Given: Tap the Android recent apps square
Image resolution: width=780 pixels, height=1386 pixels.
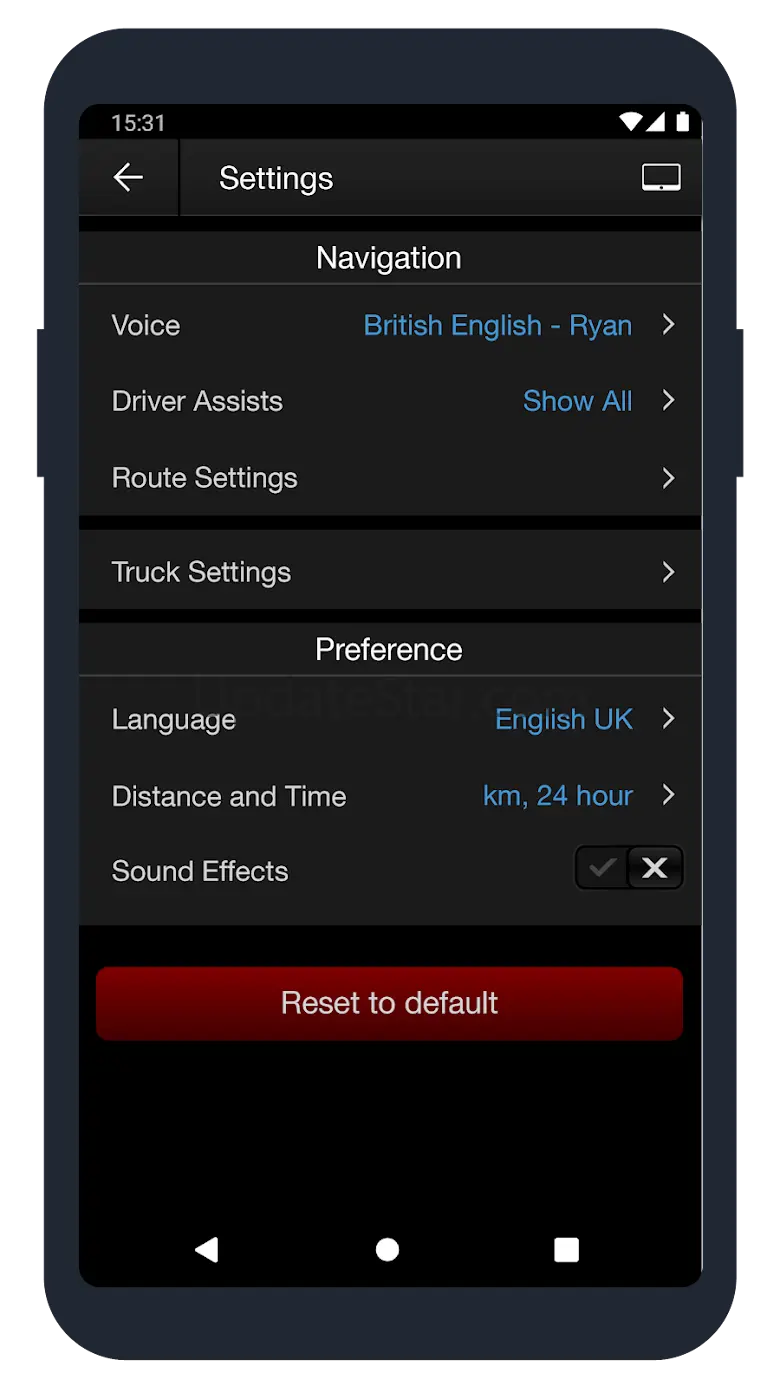Looking at the screenshot, I should tap(567, 1249).
